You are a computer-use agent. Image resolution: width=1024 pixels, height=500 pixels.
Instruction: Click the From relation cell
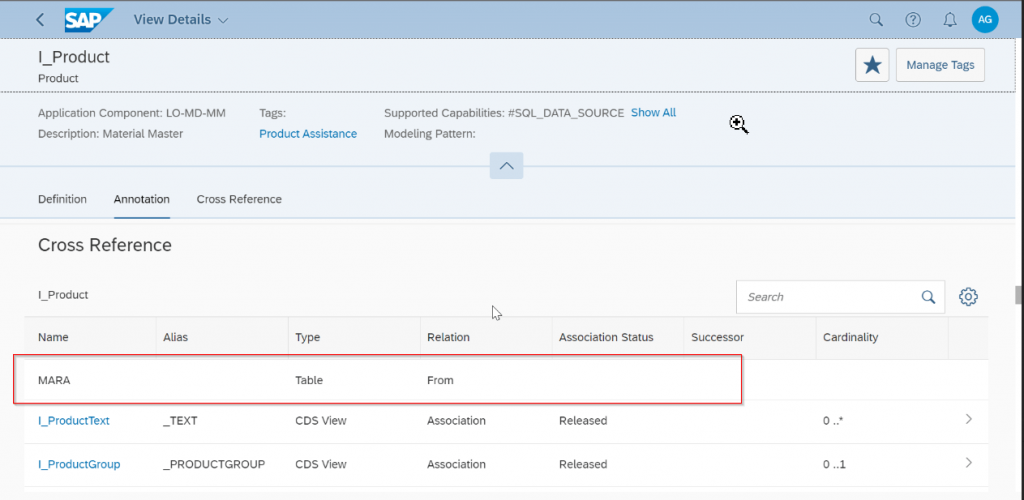click(440, 380)
